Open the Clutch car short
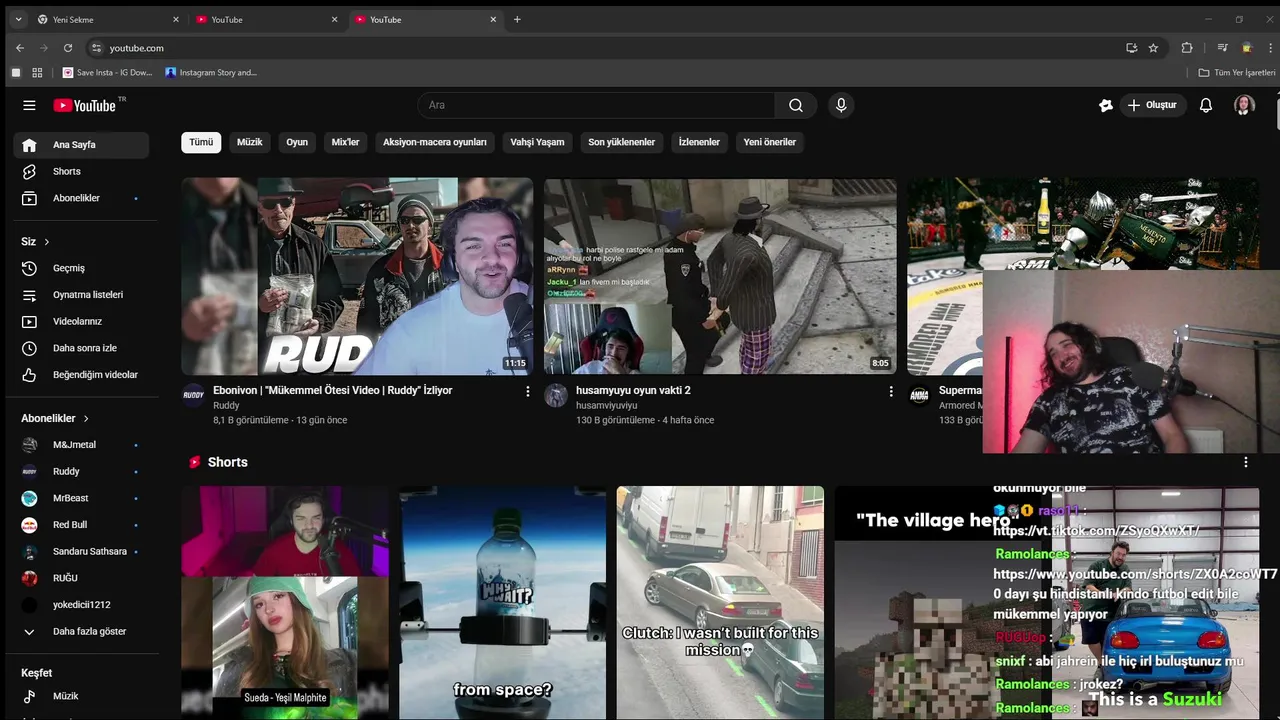The height and width of the screenshot is (720, 1280). (721, 603)
